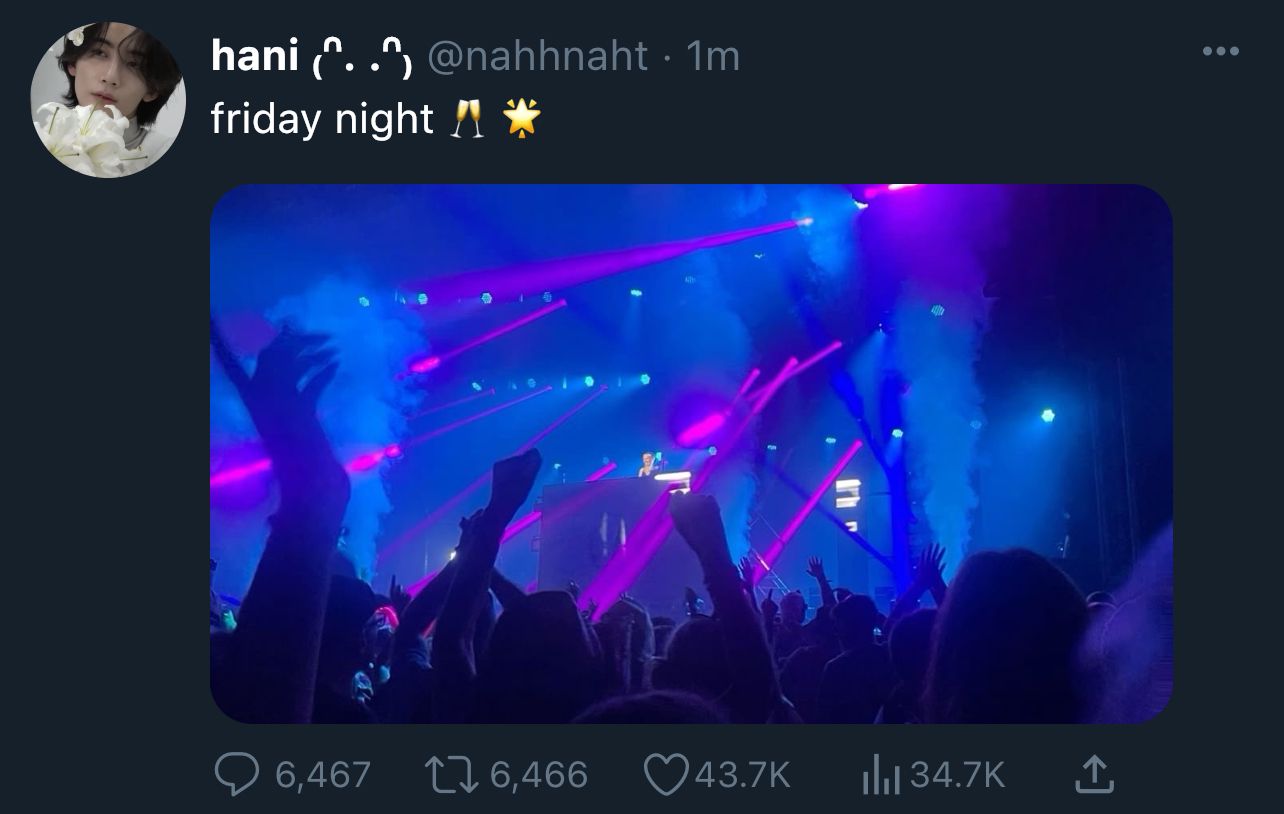This screenshot has height=814, width=1284.
Task: Click the 34.7K views count
Action: (958, 774)
